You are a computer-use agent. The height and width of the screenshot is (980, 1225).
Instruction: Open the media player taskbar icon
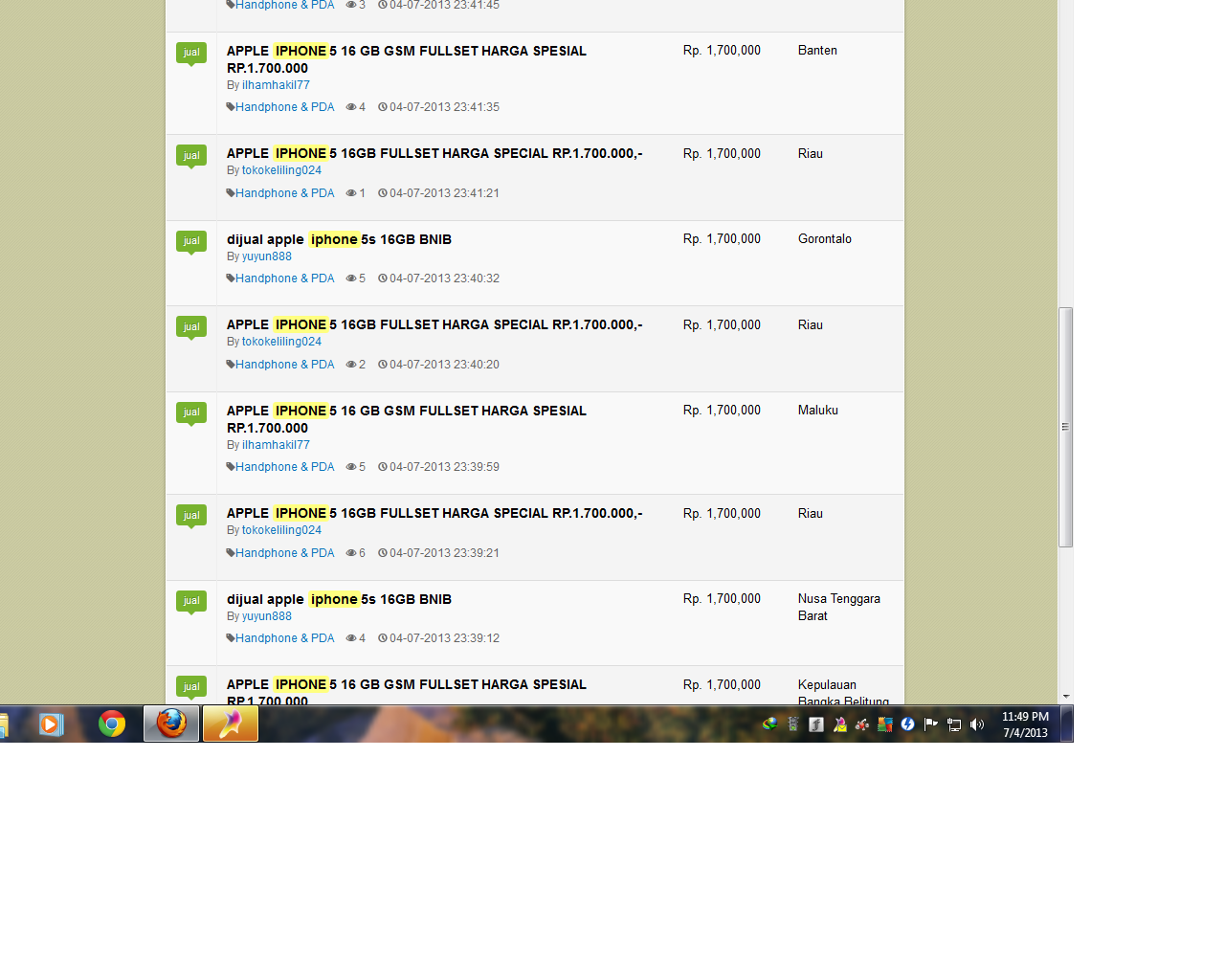(x=52, y=724)
